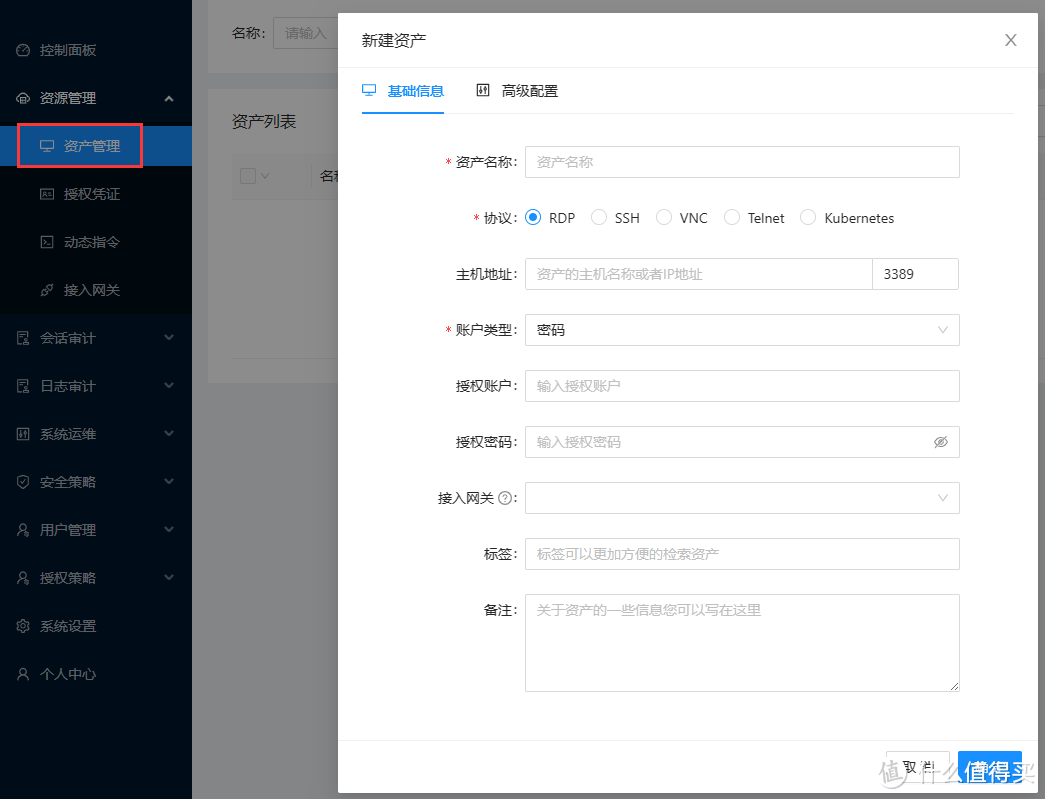Select the Kubernetes protocol radio button
Image resolution: width=1045 pixels, height=799 pixels.
[x=808, y=218]
